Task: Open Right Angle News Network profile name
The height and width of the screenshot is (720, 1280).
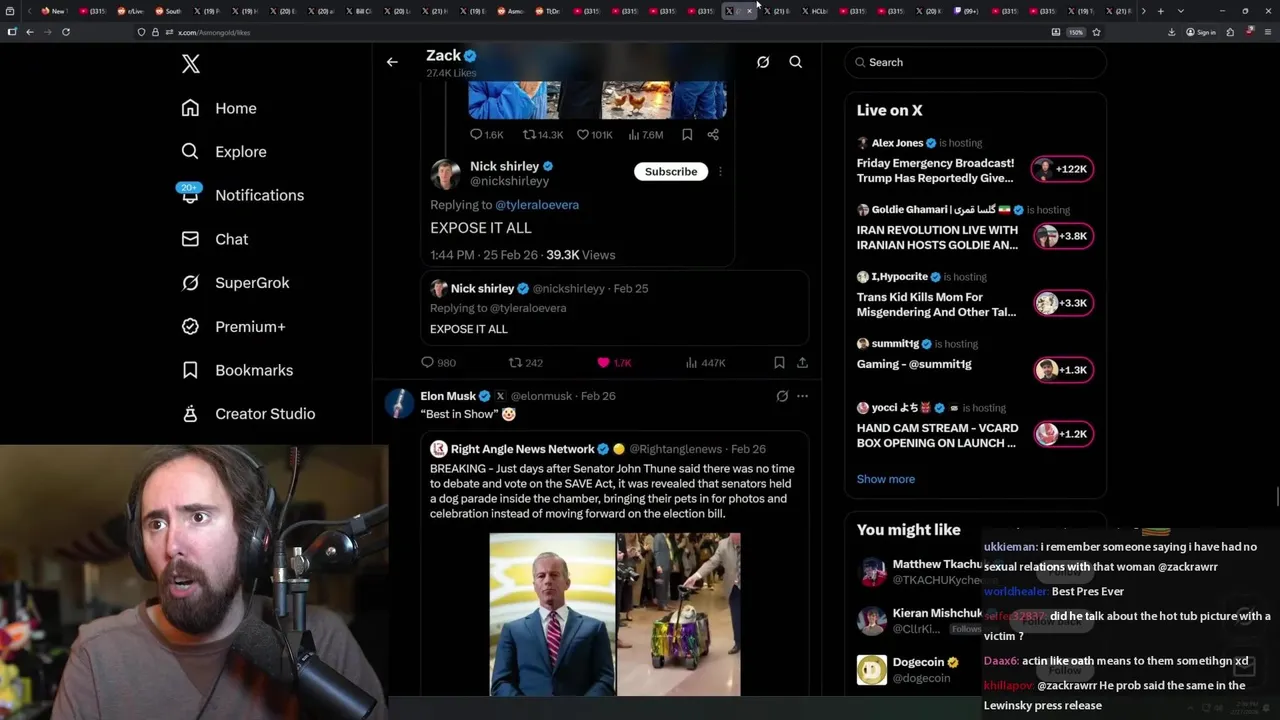Action: point(522,449)
